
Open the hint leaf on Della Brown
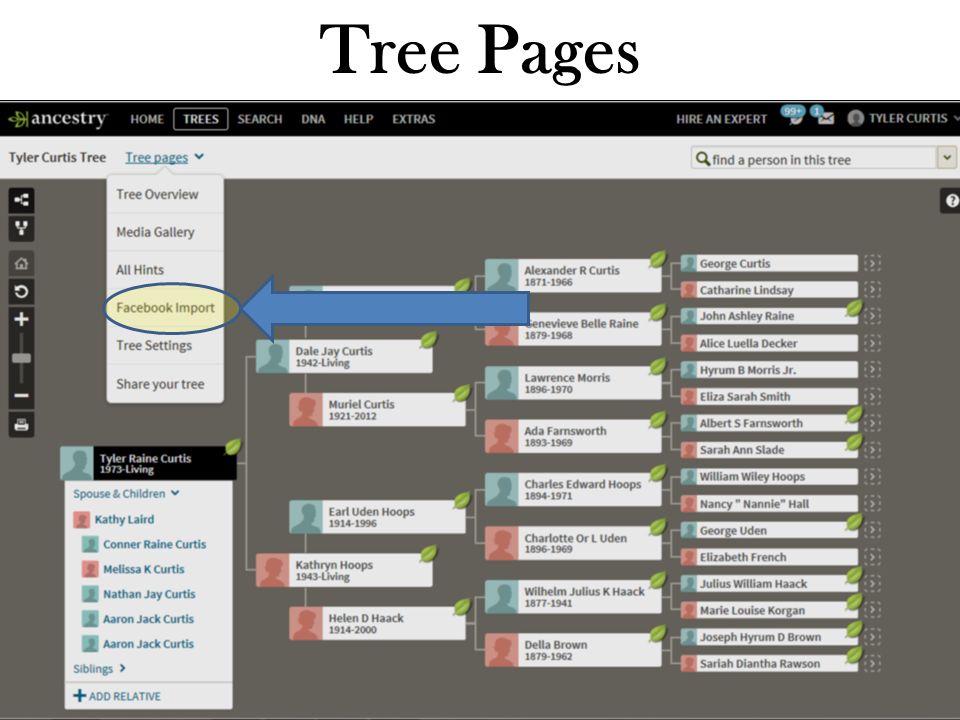(x=658, y=633)
